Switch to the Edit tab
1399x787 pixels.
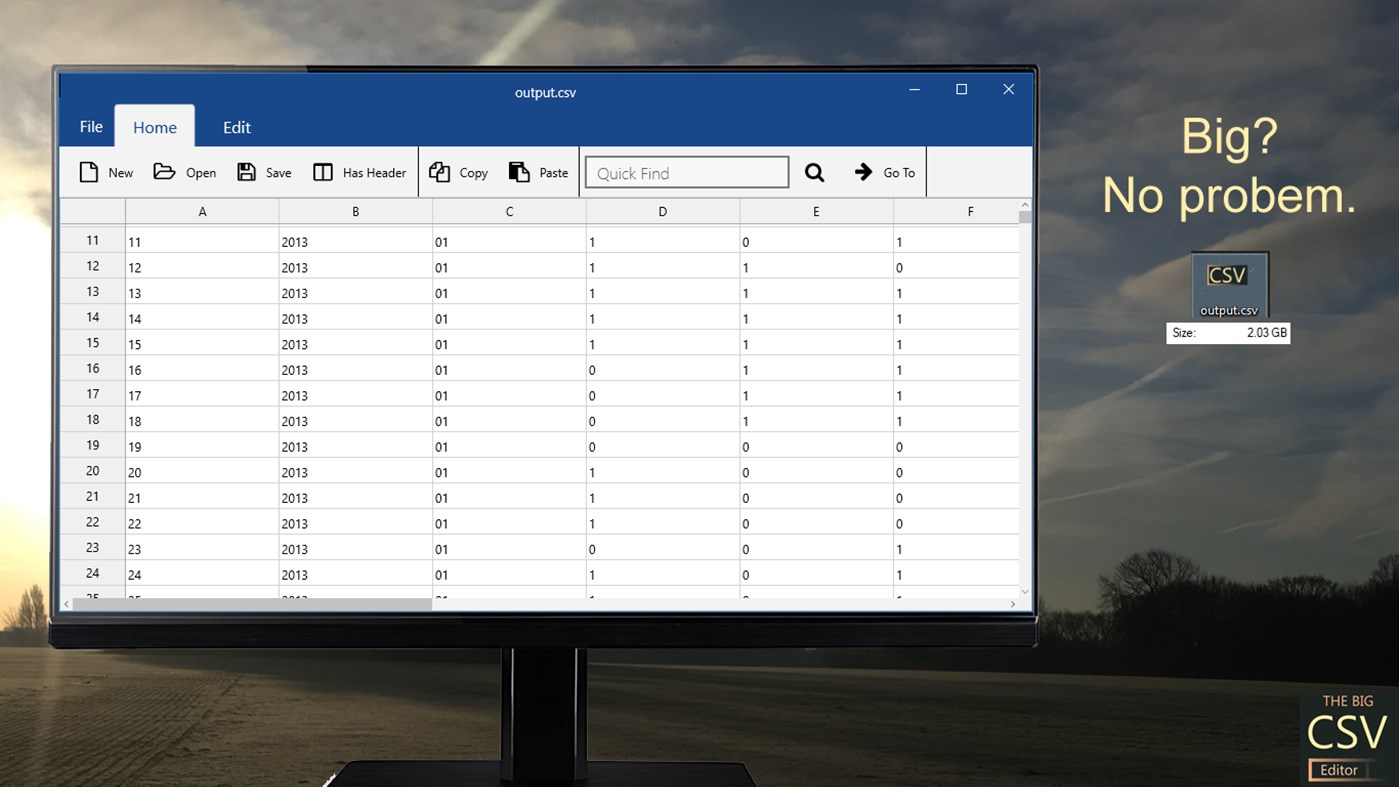(236, 127)
